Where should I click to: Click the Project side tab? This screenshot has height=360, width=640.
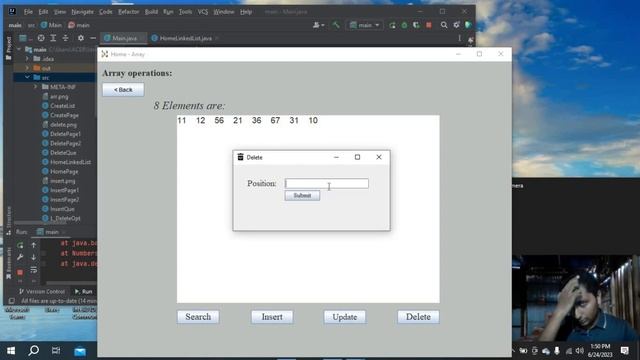[9, 48]
